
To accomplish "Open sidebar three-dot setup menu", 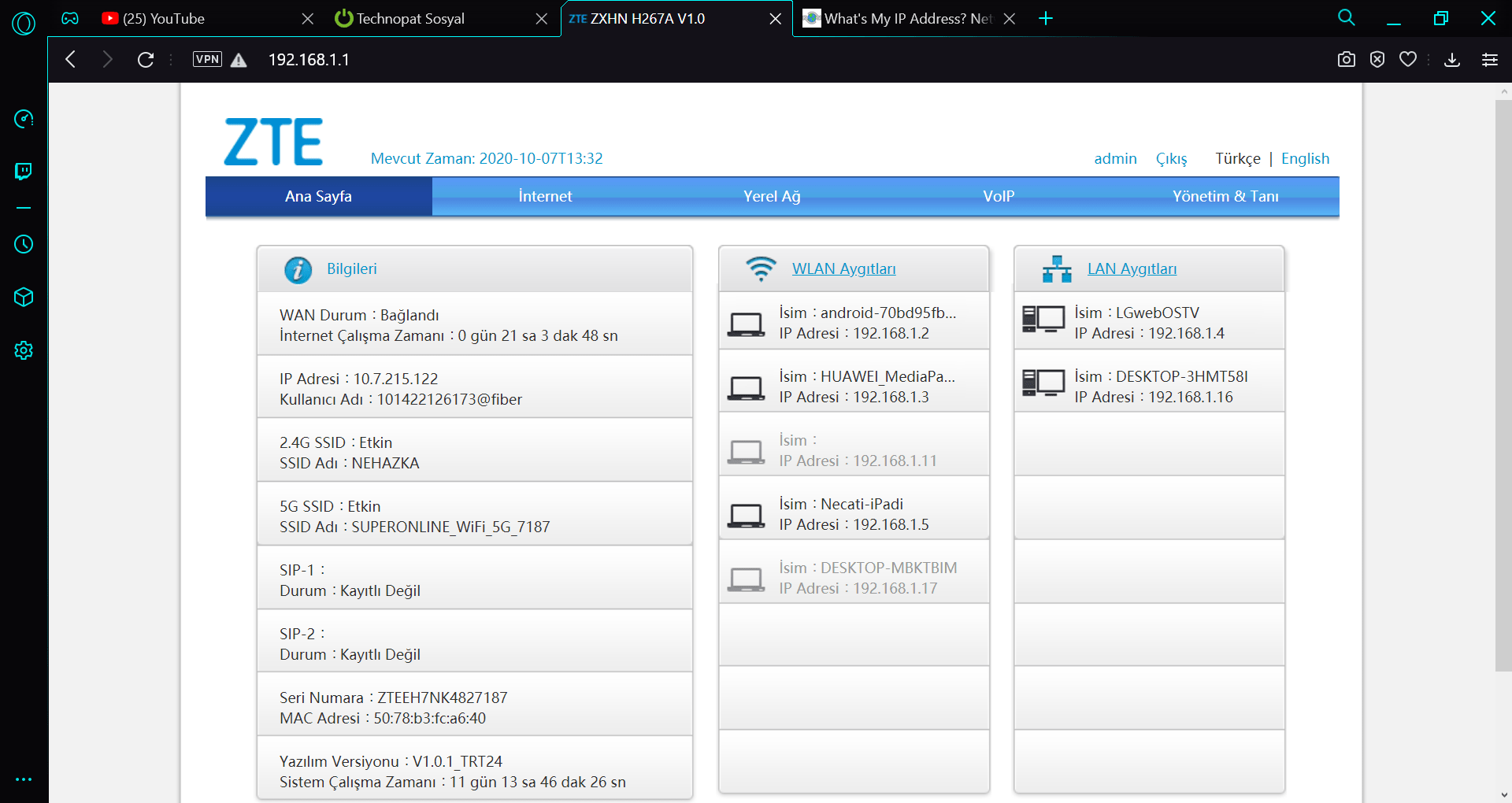I will tap(24, 779).
